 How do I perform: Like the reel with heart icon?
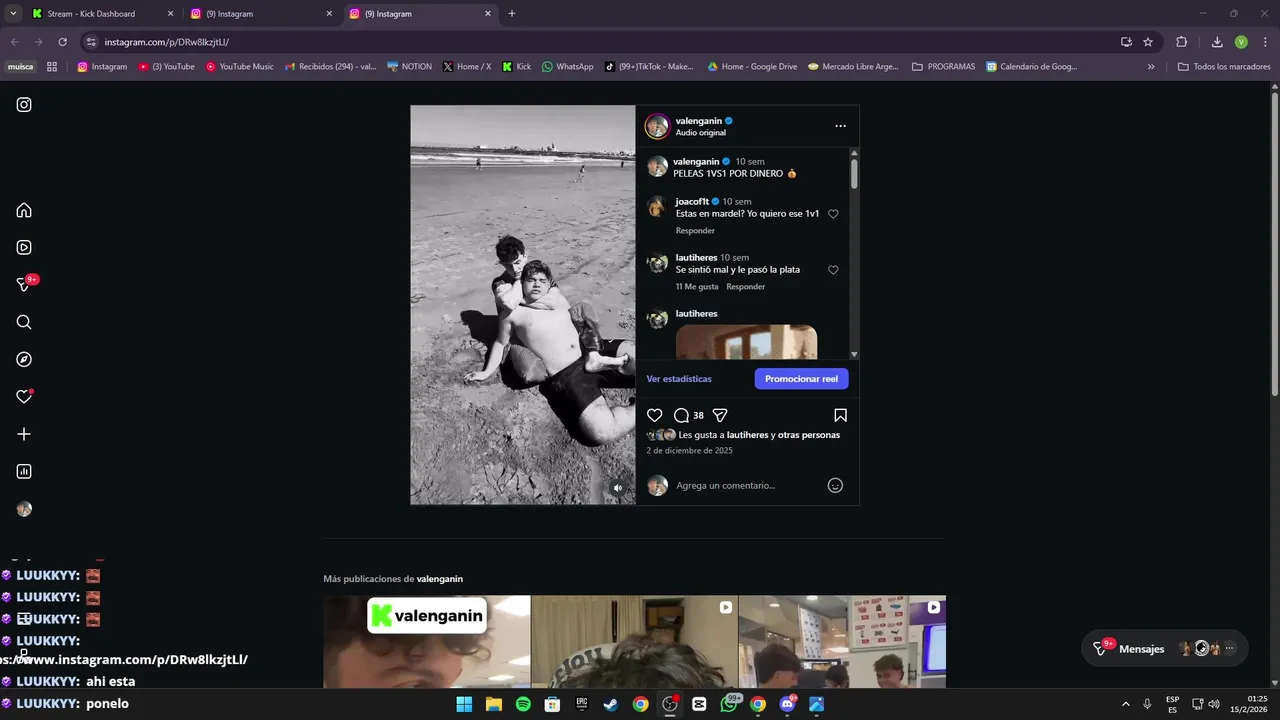654,415
